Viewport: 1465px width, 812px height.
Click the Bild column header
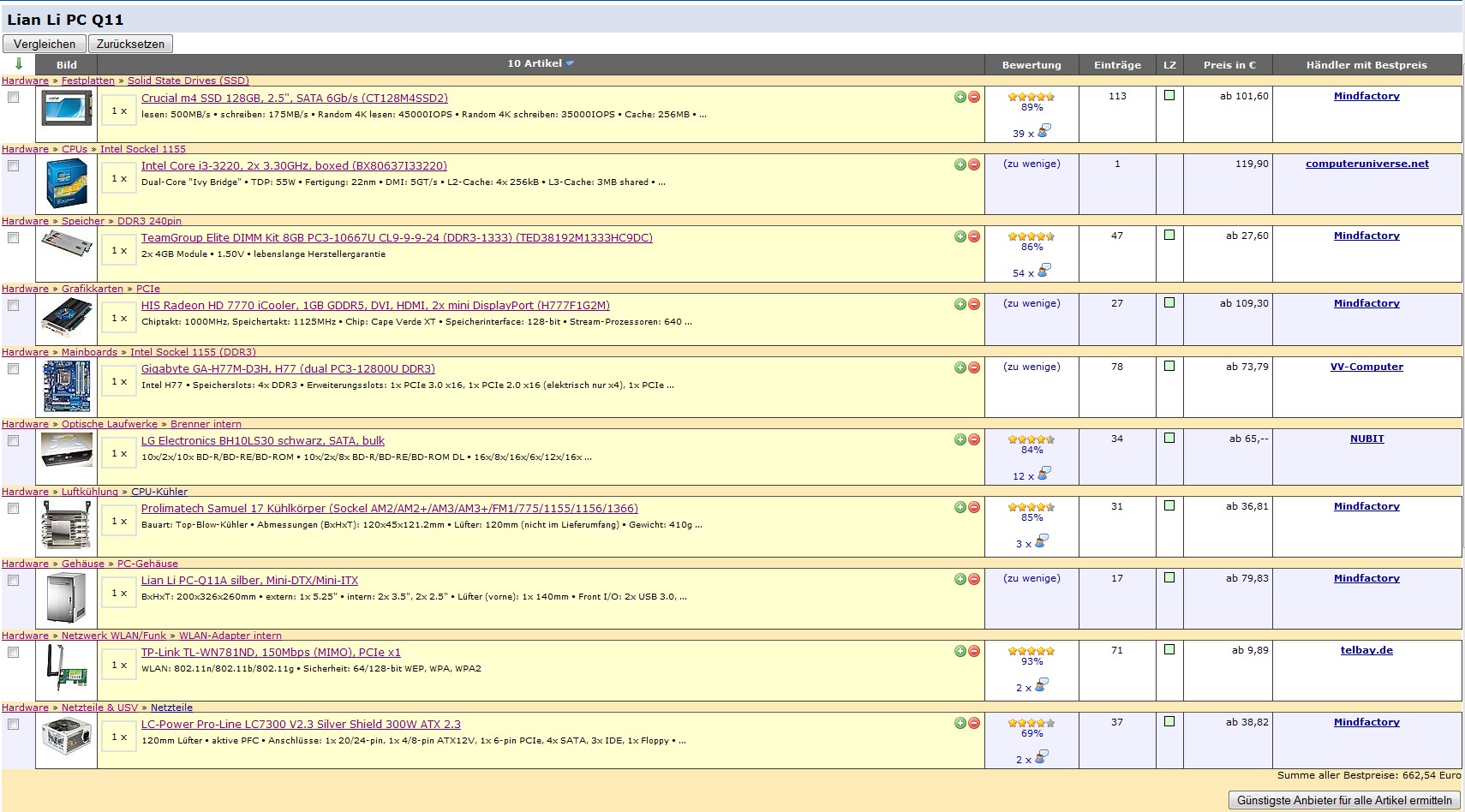(67, 65)
